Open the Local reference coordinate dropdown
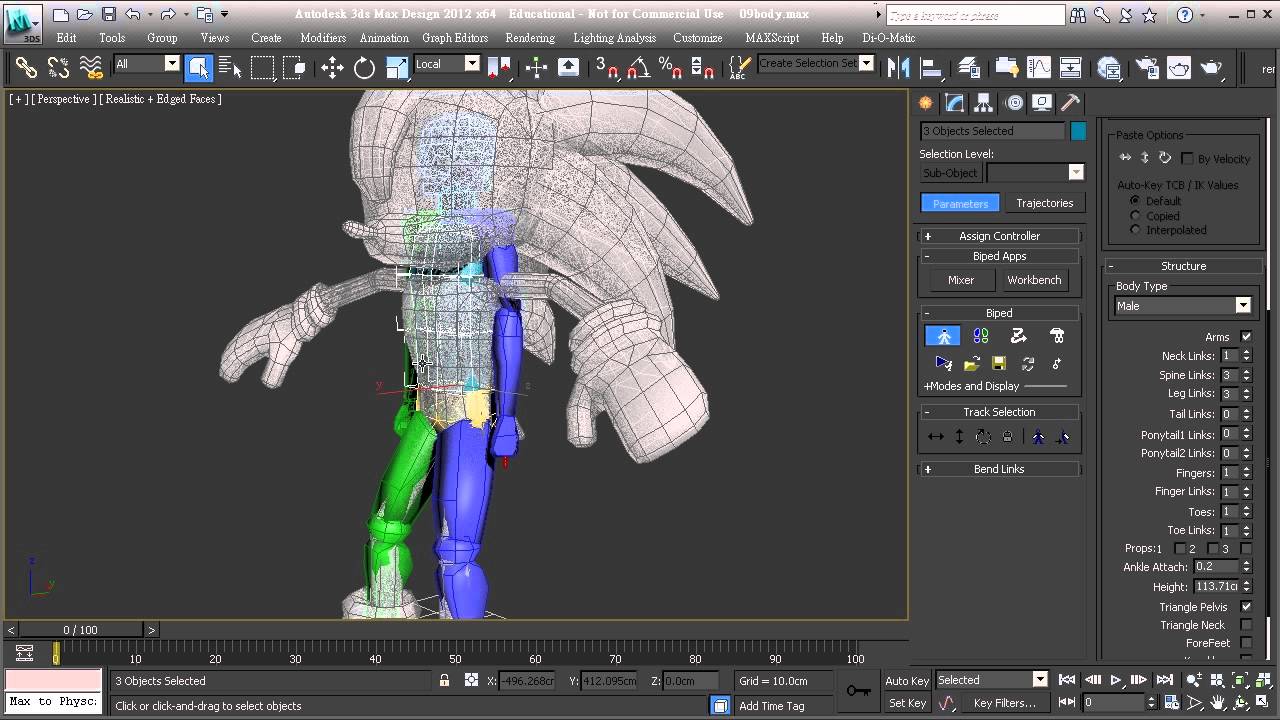 point(447,64)
